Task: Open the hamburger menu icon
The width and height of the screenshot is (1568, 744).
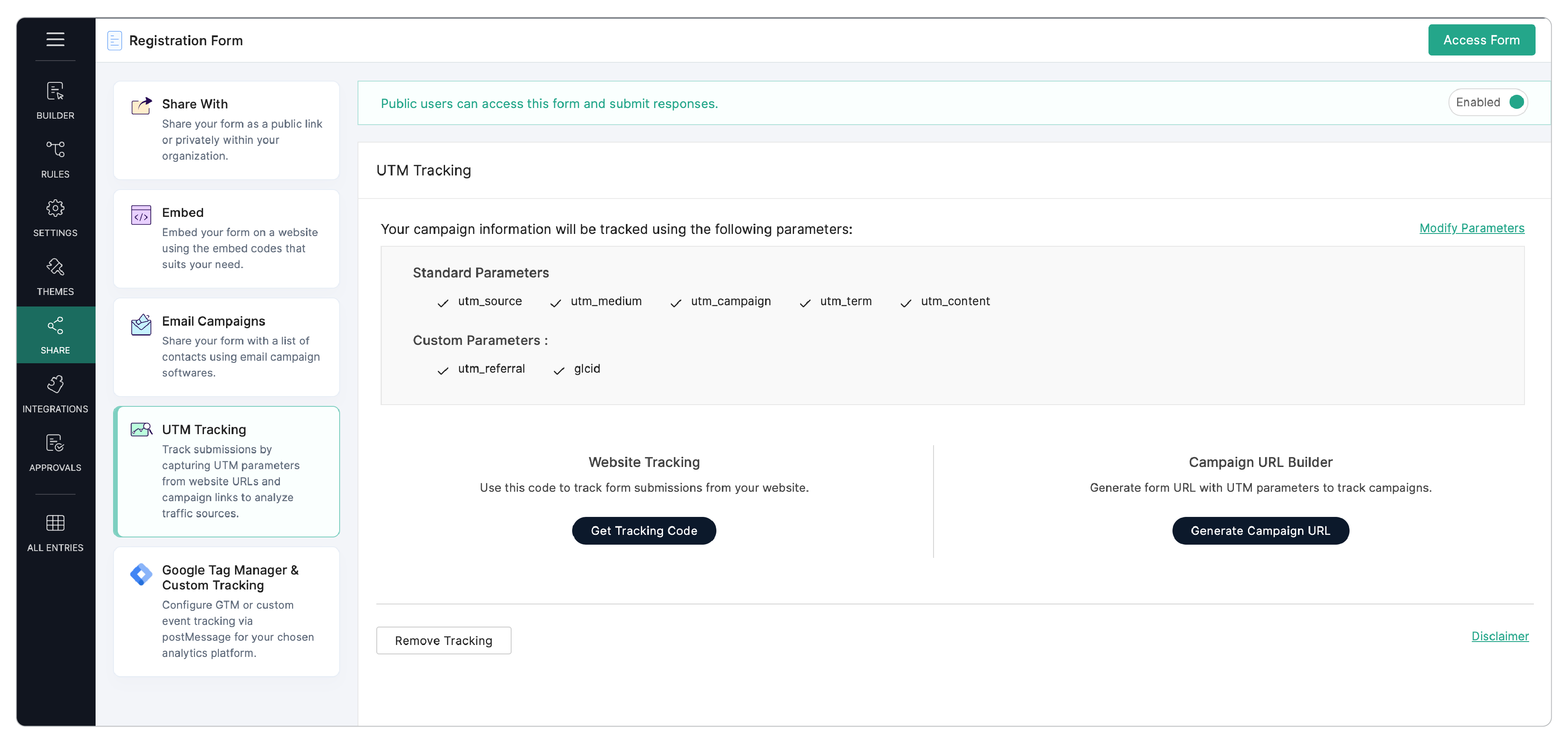Action: coord(55,40)
